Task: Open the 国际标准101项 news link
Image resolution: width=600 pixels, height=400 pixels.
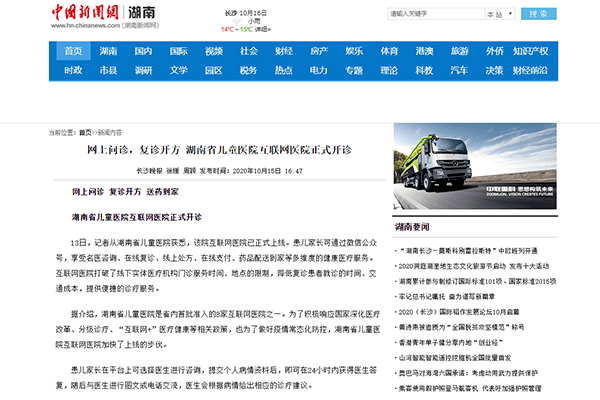Action: tap(477, 281)
